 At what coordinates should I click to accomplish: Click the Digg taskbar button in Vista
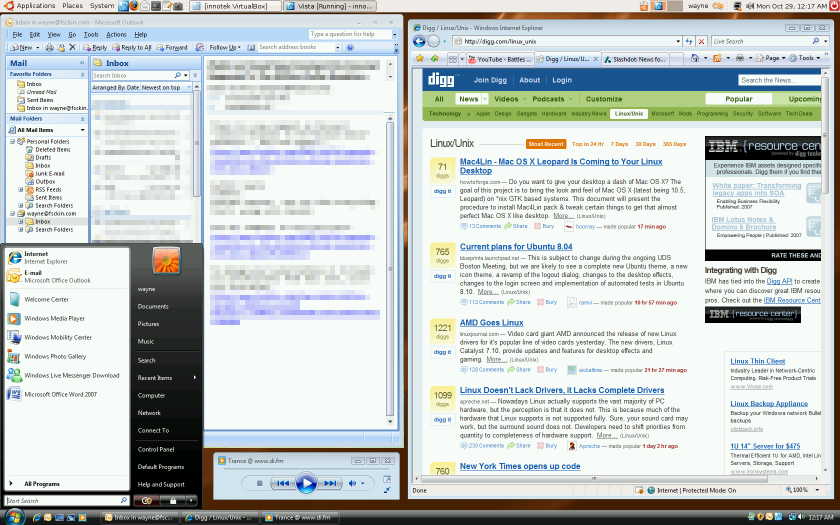coord(219,518)
